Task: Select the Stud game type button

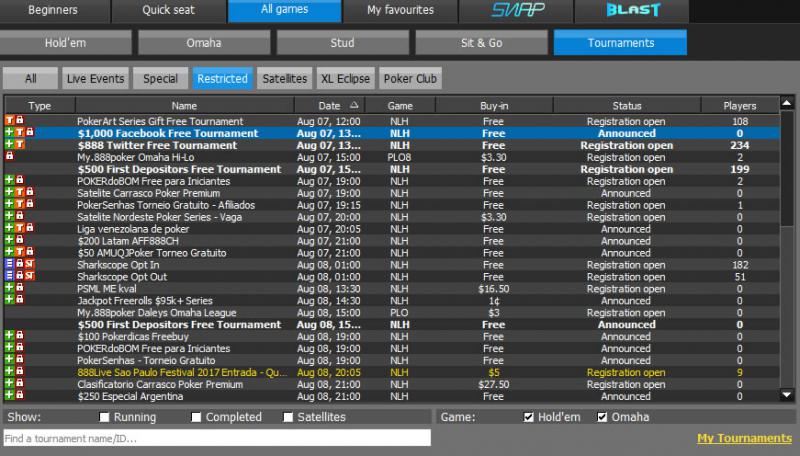Action: coord(343,43)
